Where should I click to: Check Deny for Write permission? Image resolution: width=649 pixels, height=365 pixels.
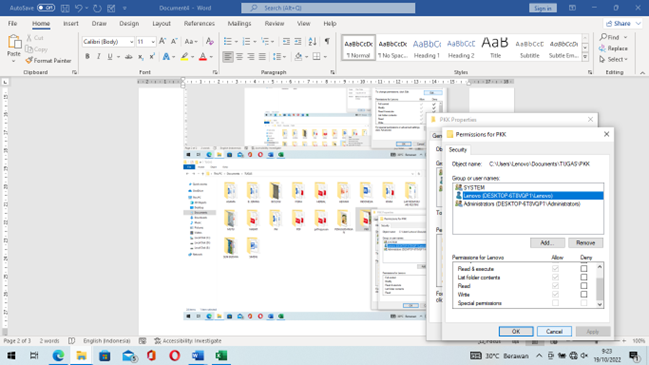(x=584, y=294)
